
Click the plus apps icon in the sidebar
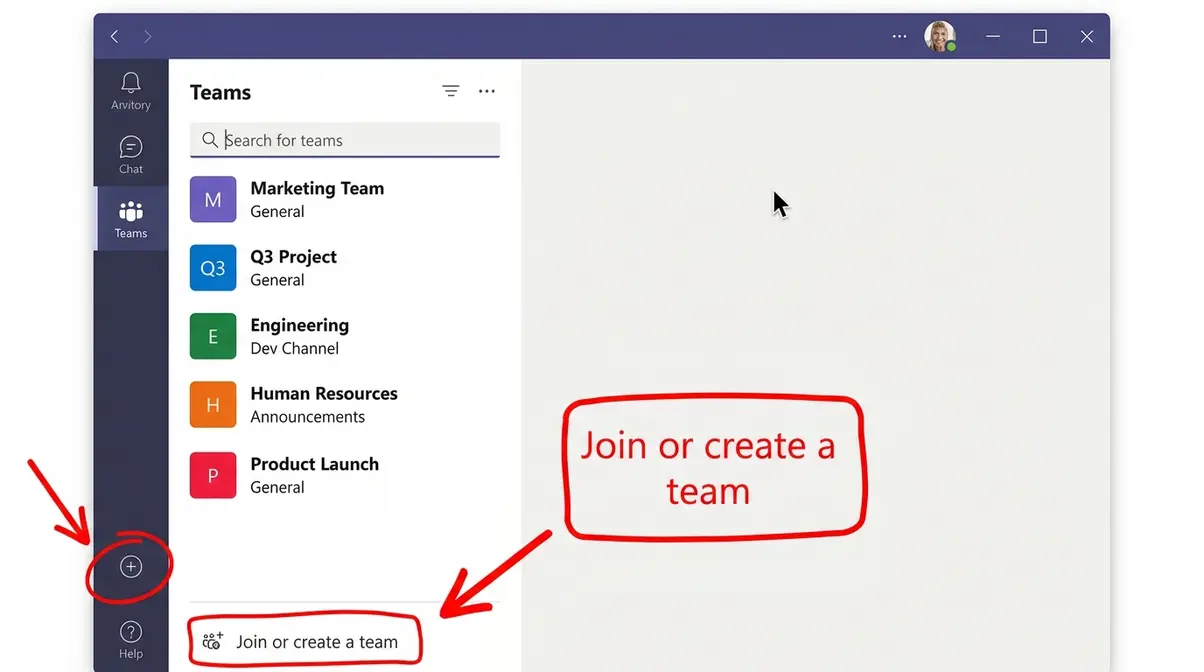[x=131, y=567]
